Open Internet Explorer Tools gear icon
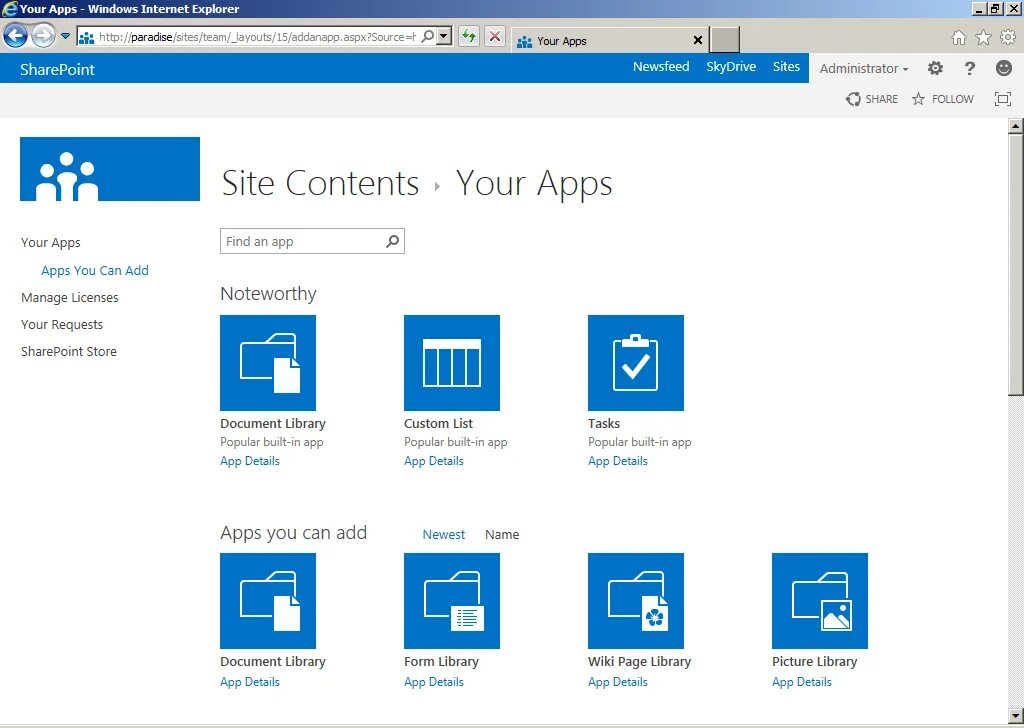The image size is (1024, 728). [x=1008, y=38]
